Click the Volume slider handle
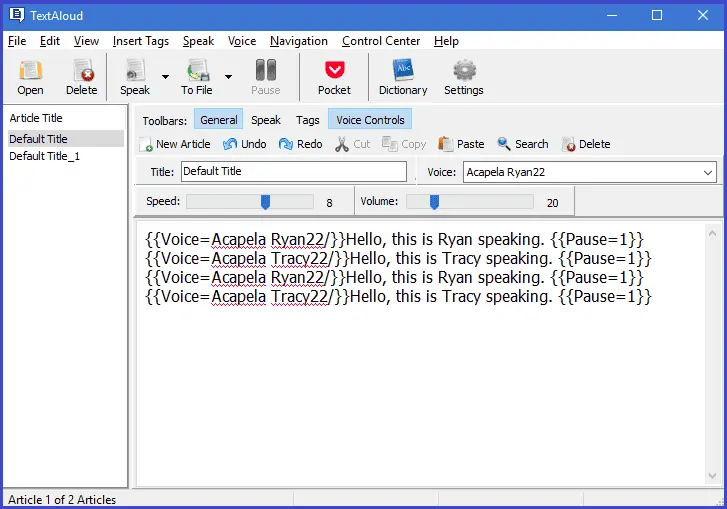Viewport: 727px width, 509px height. pos(434,202)
